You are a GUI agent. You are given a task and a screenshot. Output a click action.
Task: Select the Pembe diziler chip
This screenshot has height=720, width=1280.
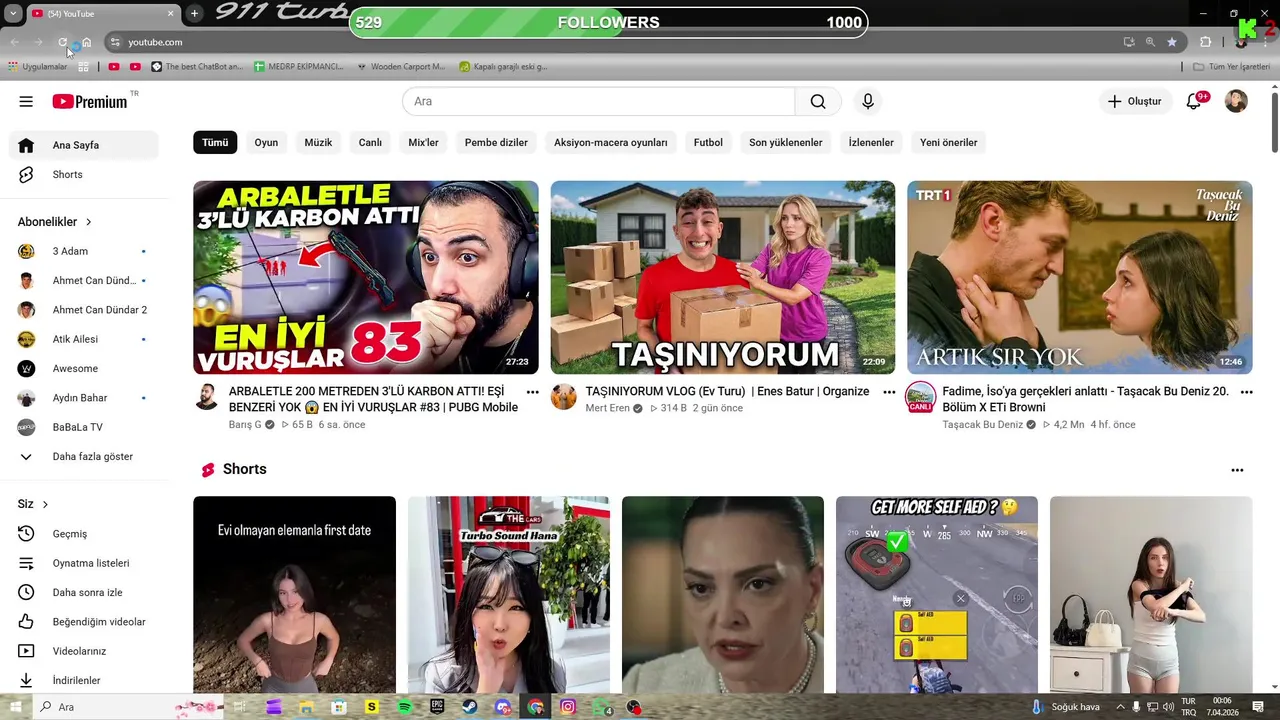pos(496,142)
